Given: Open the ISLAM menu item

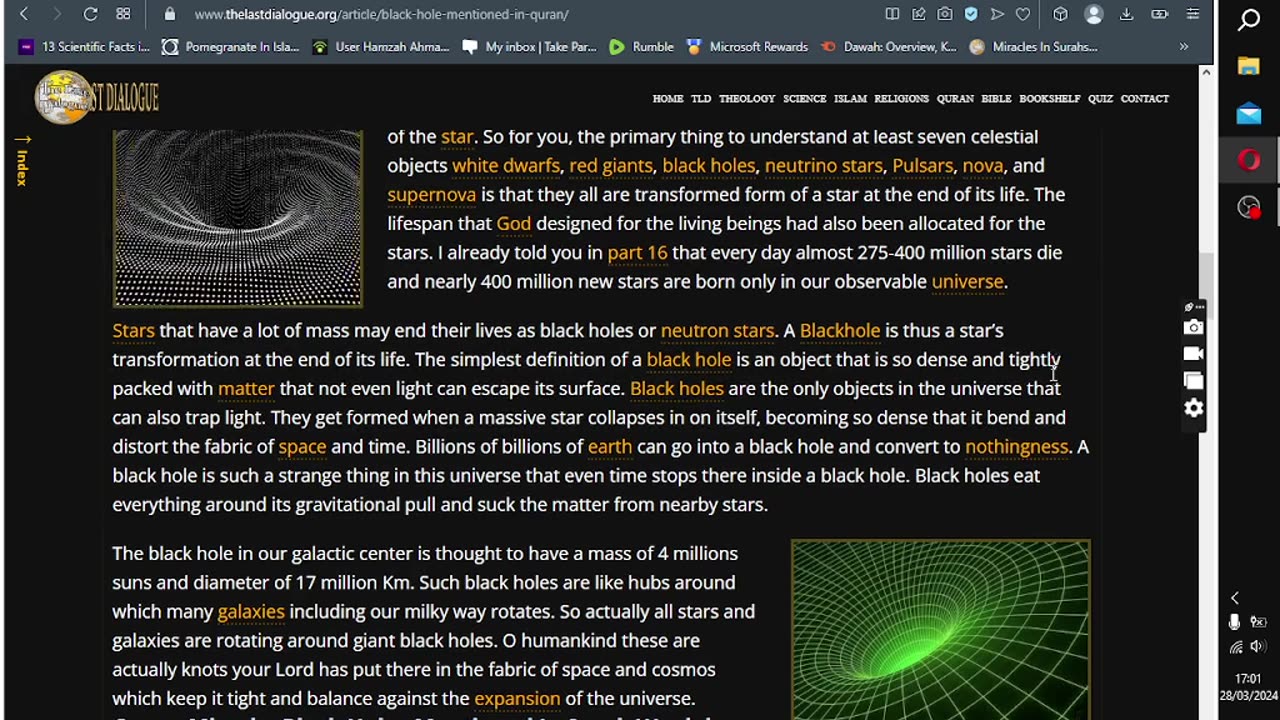Looking at the screenshot, I should [x=850, y=99].
